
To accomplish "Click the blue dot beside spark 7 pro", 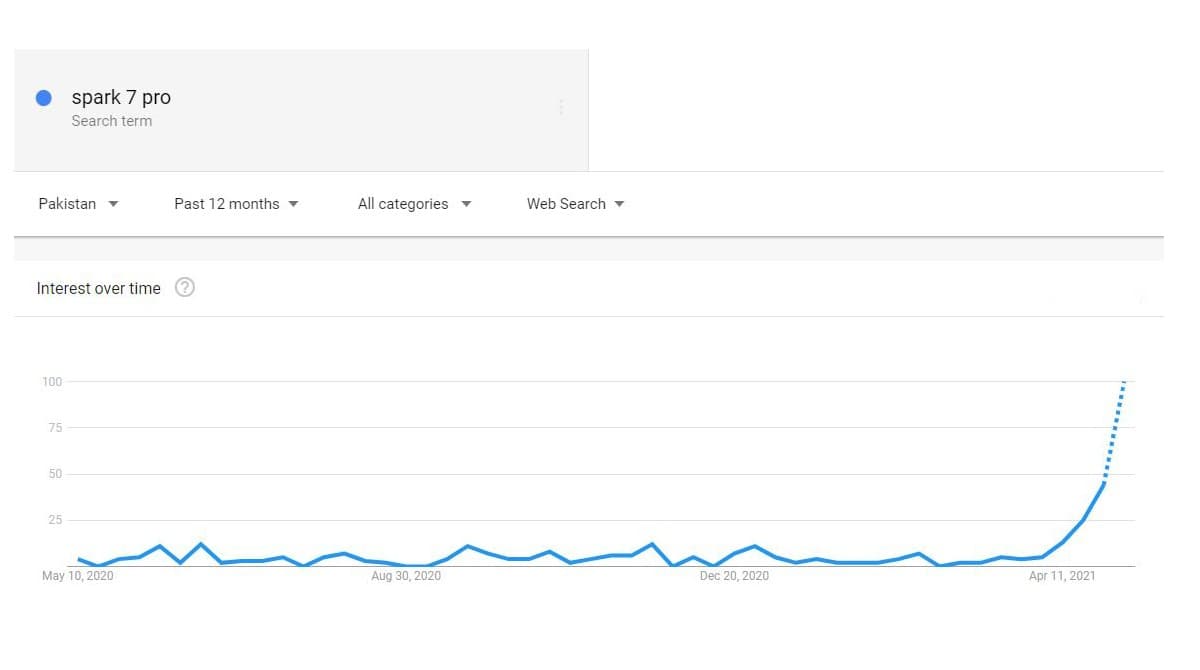I will pyautogui.click(x=44, y=98).
